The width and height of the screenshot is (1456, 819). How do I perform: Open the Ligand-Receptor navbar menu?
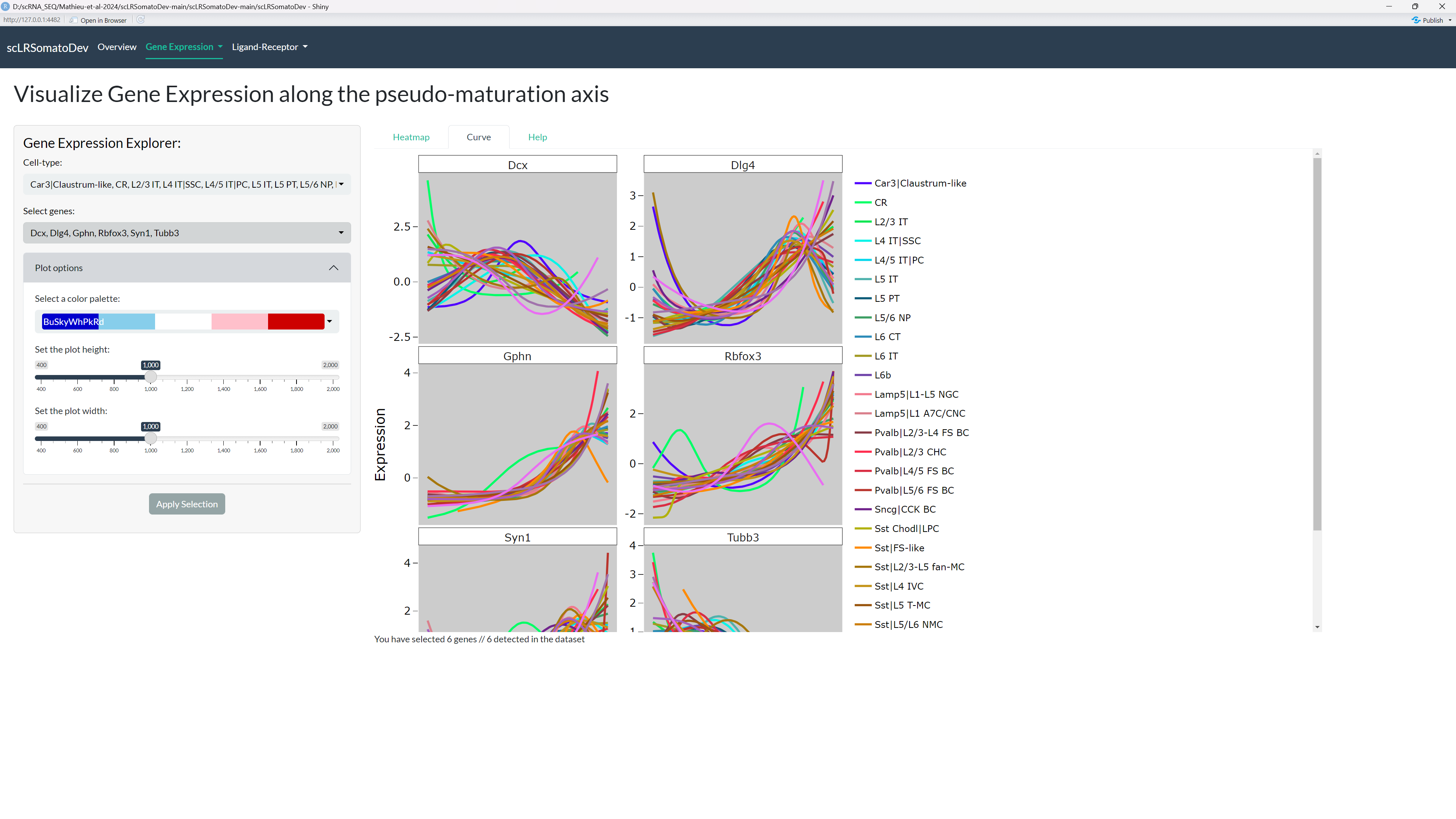[270, 47]
